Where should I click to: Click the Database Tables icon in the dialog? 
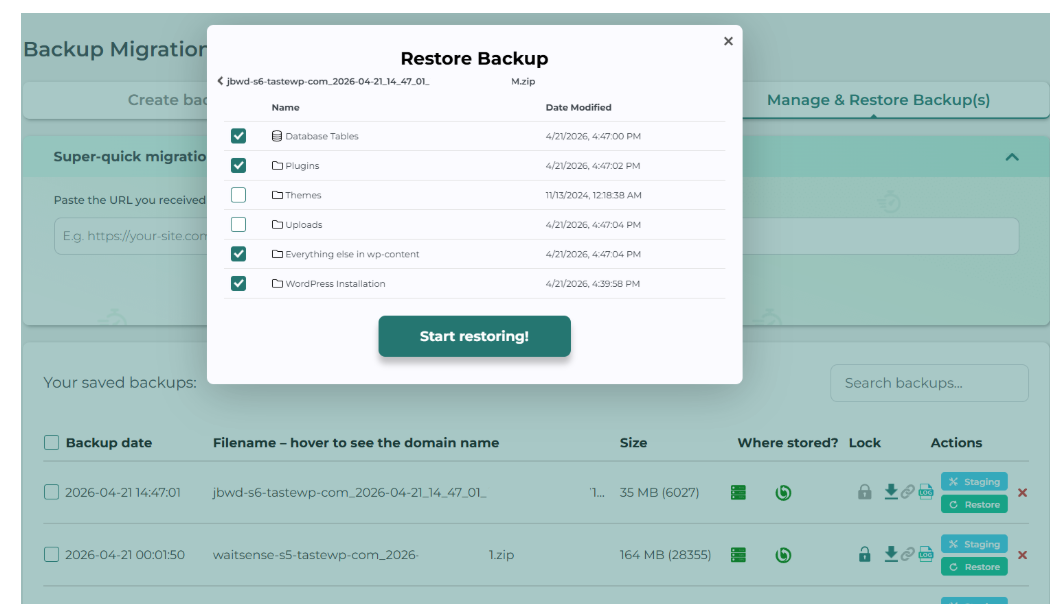275,135
